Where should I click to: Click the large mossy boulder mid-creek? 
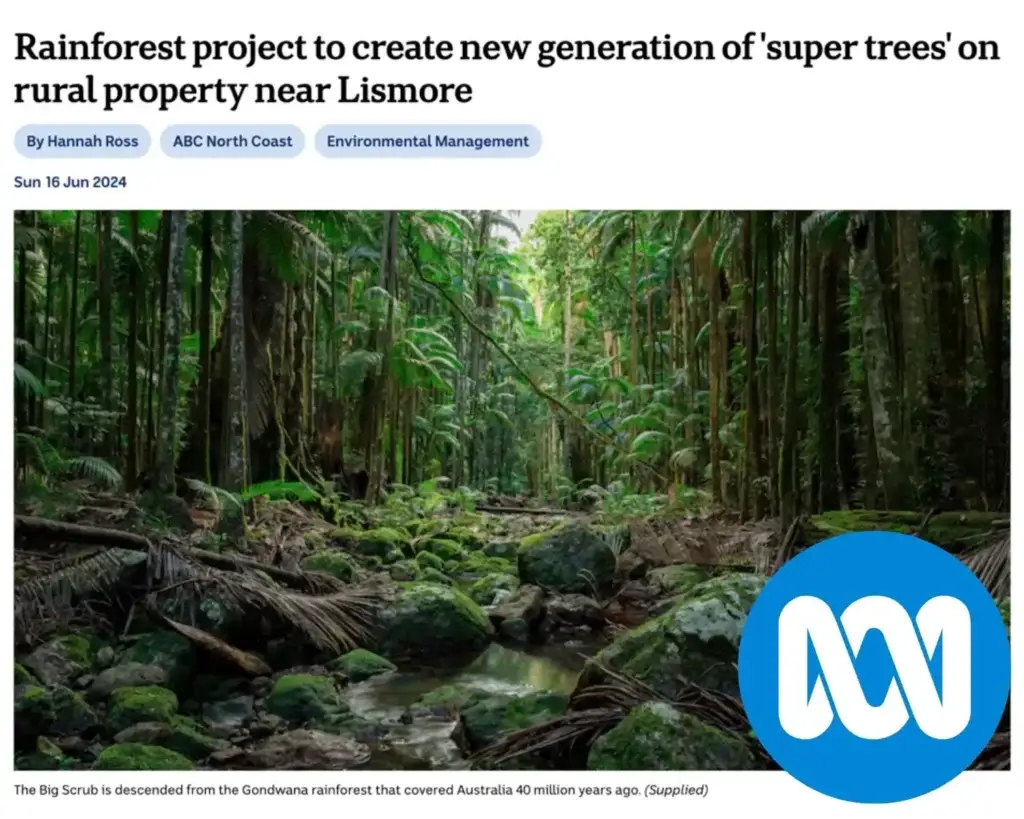[x=567, y=560]
